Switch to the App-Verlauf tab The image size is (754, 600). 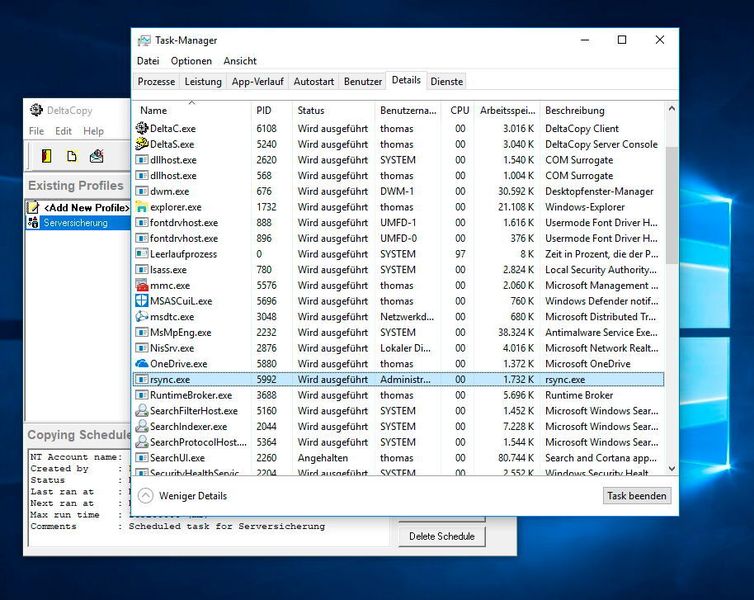258,82
